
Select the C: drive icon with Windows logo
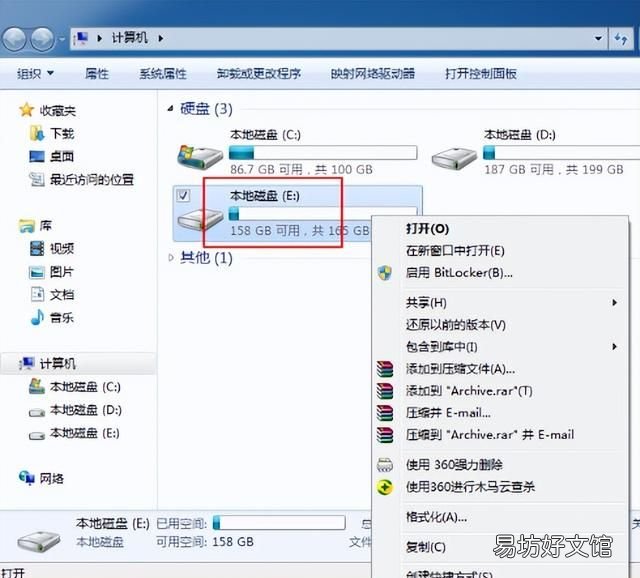pos(200,157)
